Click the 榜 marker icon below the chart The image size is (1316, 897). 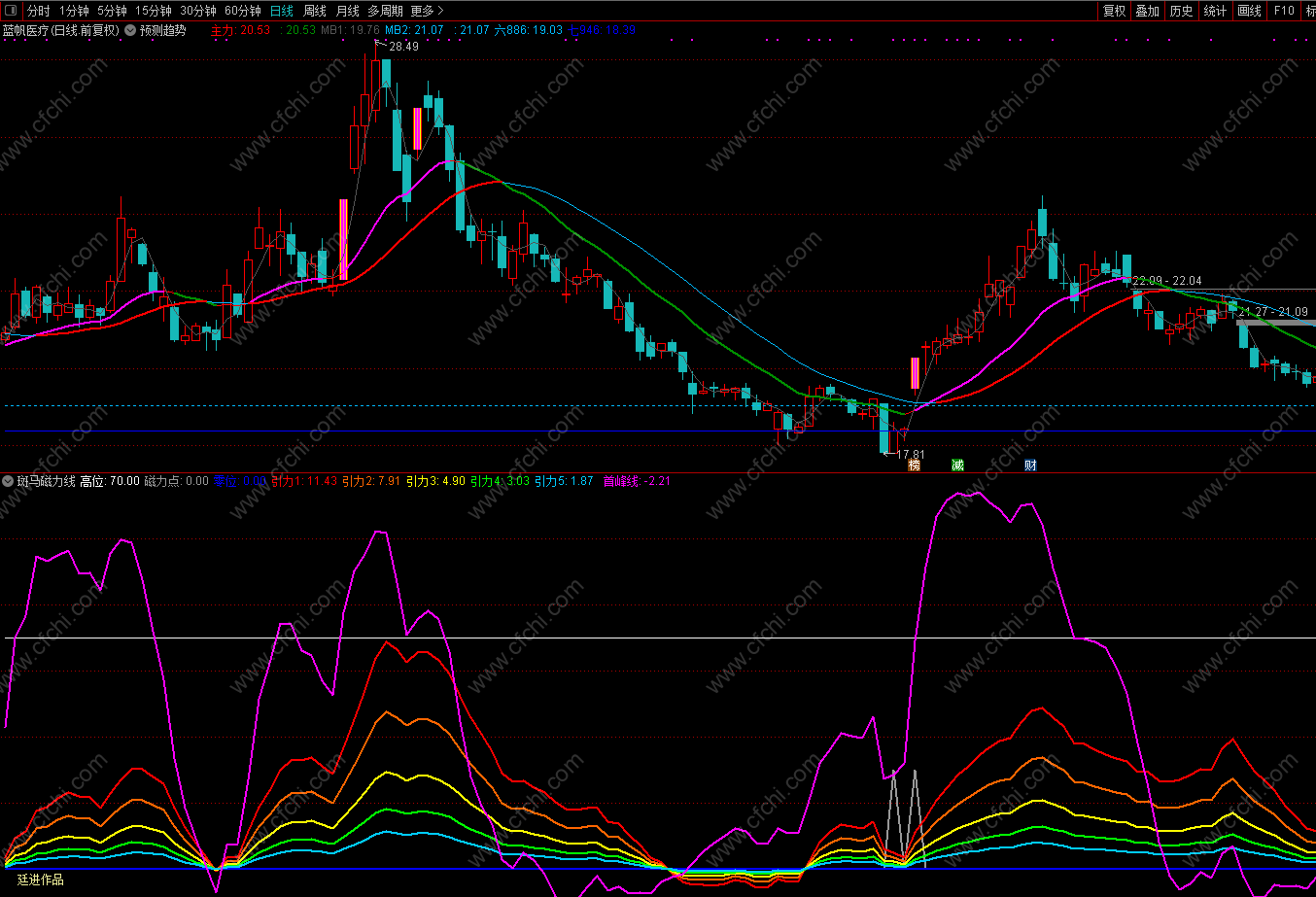point(914,466)
